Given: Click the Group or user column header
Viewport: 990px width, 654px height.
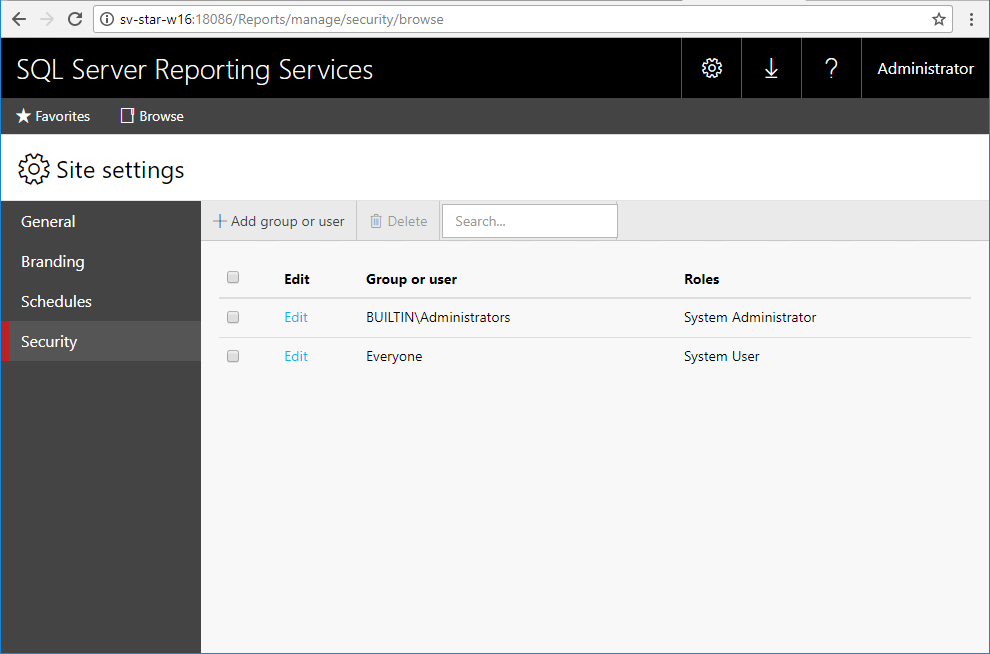Looking at the screenshot, I should 412,279.
